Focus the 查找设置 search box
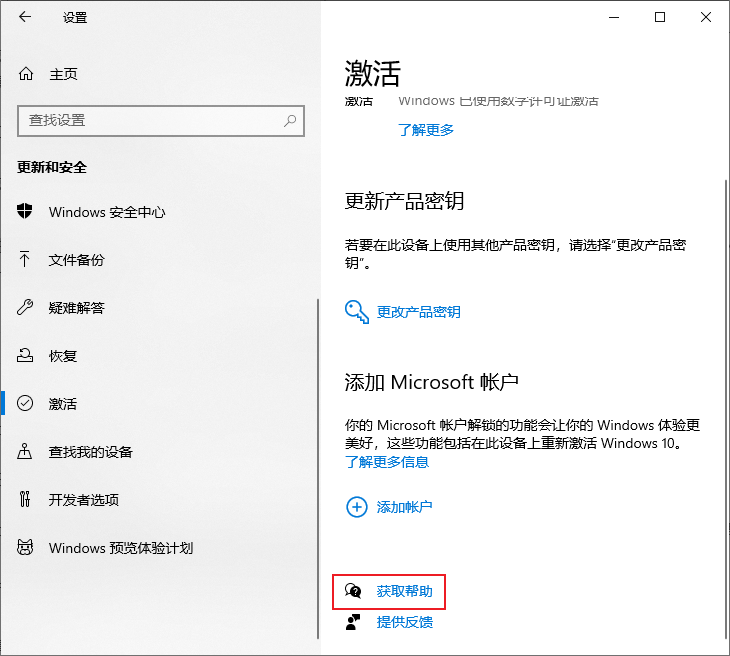 coord(161,121)
